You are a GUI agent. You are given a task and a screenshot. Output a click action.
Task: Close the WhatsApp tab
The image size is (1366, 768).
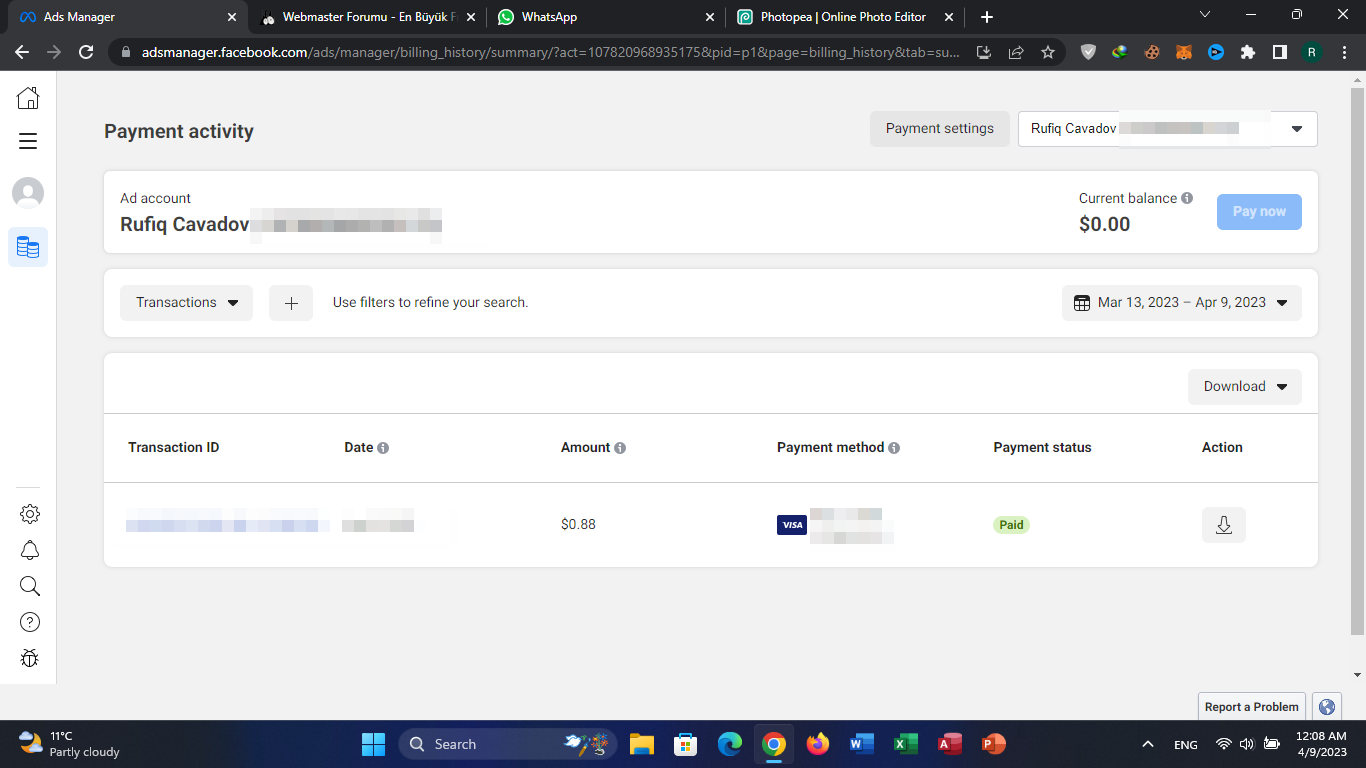coord(710,17)
